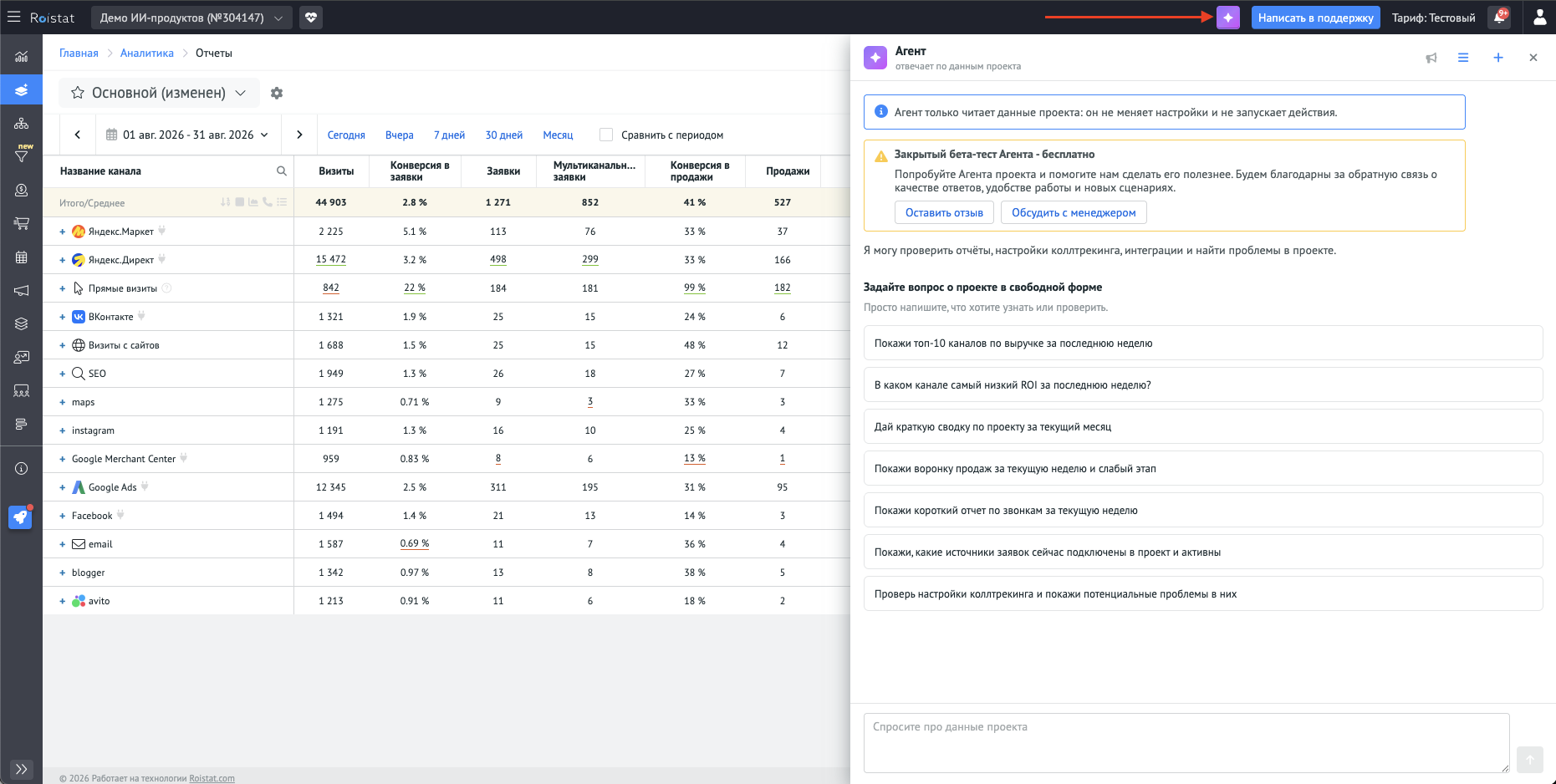The width and height of the screenshot is (1556, 784).
Task: Start a new agent chat with plus
Action: pyautogui.click(x=1498, y=58)
